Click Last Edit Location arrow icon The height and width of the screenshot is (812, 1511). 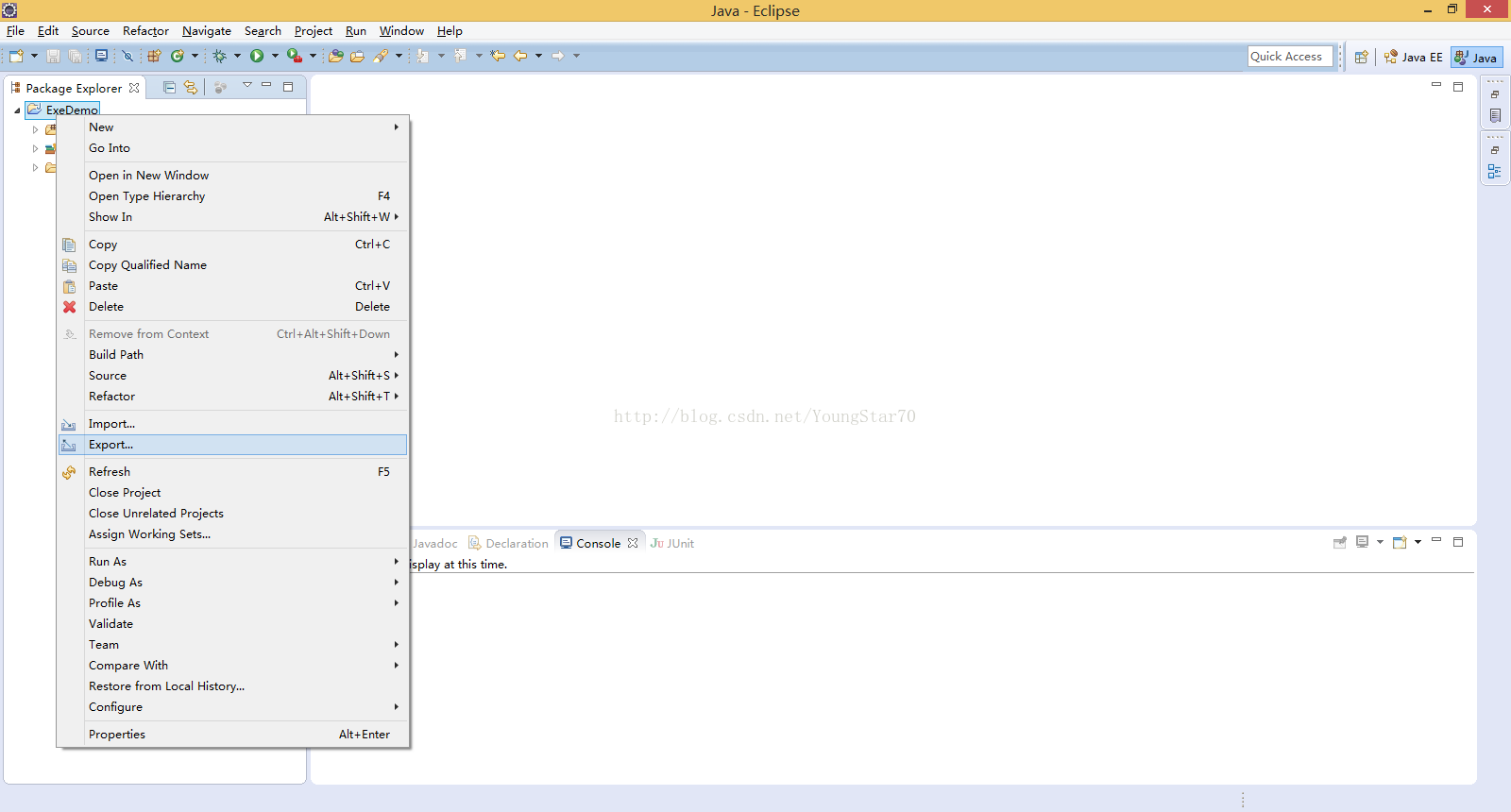pyautogui.click(x=498, y=57)
